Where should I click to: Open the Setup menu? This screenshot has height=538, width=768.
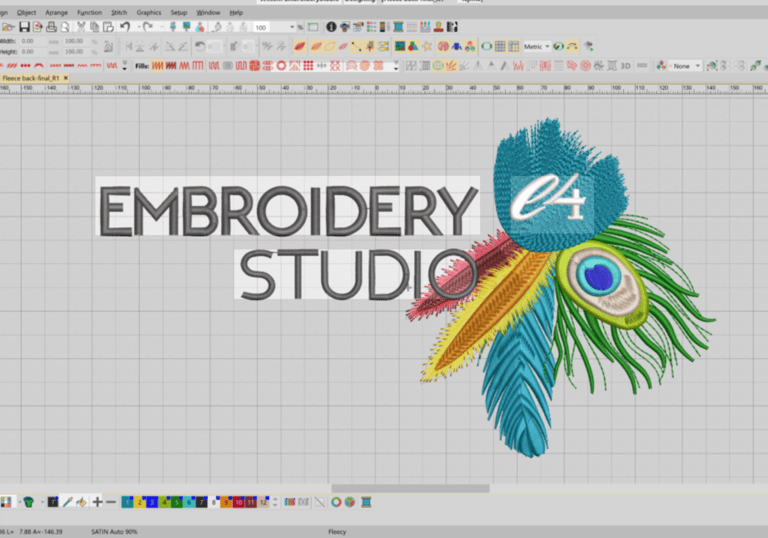pos(179,12)
